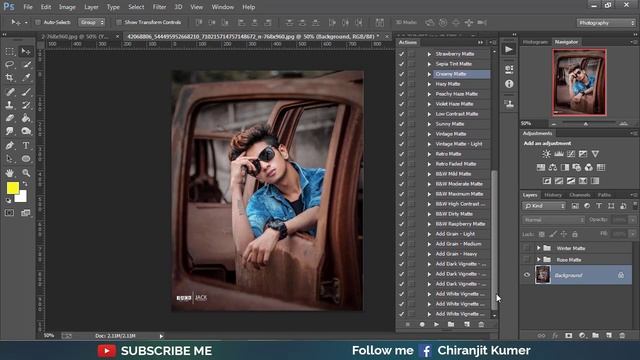The height and width of the screenshot is (360, 640).
Task: Delete action using the trash icon in Actions panel
Action: click(x=481, y=324)
